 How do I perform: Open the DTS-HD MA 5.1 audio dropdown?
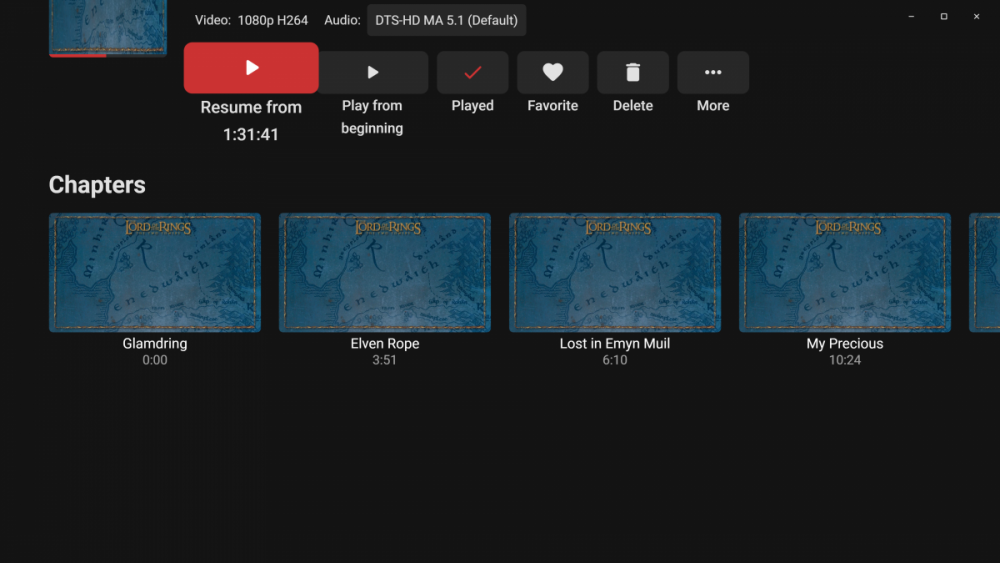[x=446, y=20]
